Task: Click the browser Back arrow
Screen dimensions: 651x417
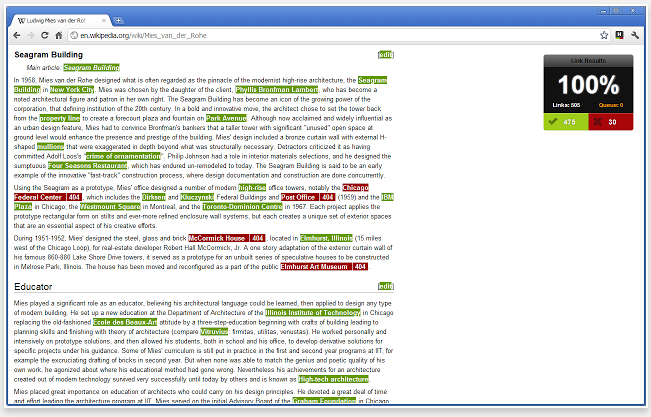Action: 17,35
